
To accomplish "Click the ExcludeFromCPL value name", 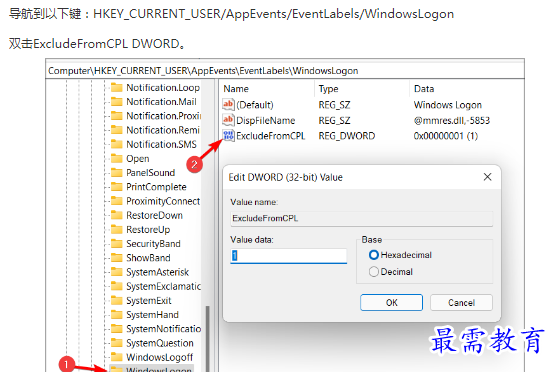I will tap(271, 136).
